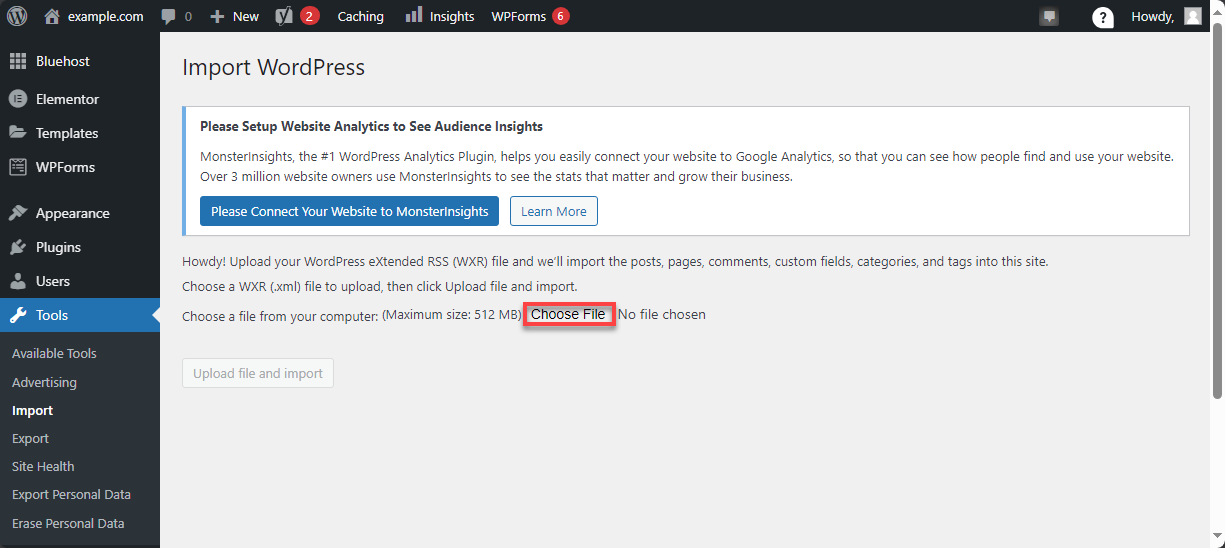Click the Templates folder icon
This screenshot has width=1225, height=548.
18,133
